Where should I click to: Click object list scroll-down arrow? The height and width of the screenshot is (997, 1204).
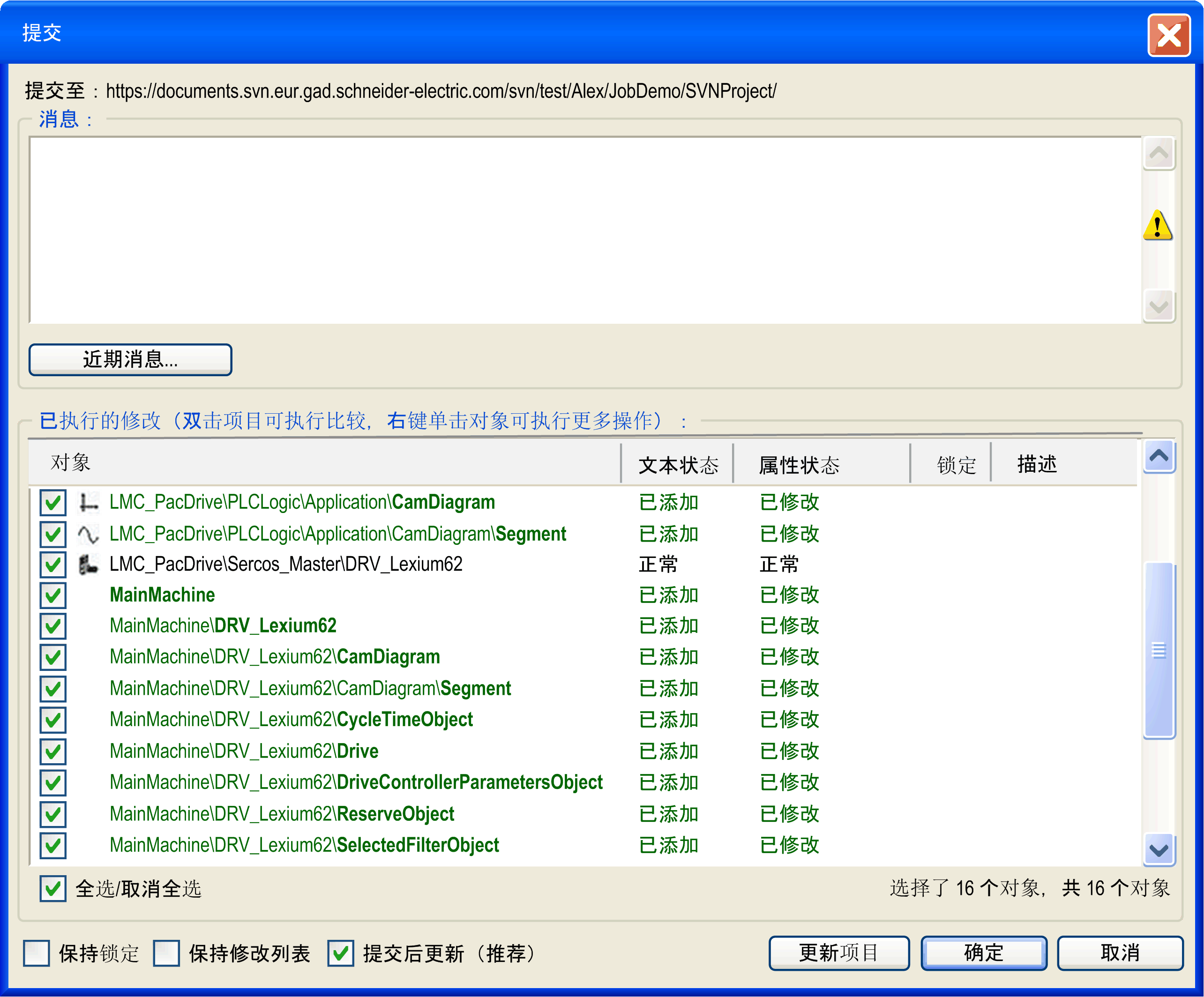coord(1159,850)
